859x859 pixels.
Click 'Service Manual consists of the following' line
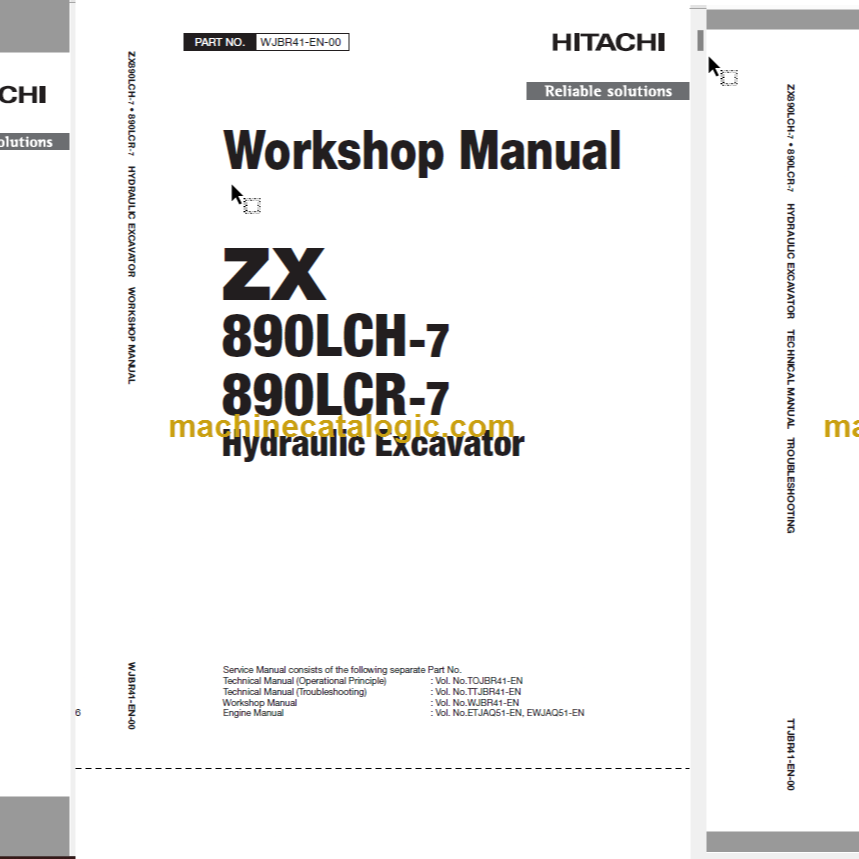(x=342, y=669)
